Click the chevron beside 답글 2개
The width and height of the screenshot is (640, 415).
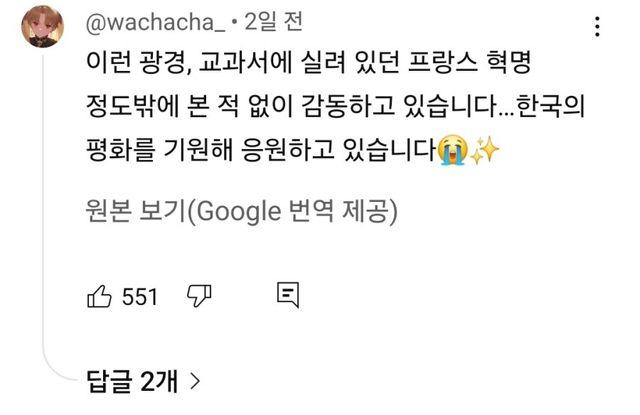pyautogui.click(x=196, y=382)
